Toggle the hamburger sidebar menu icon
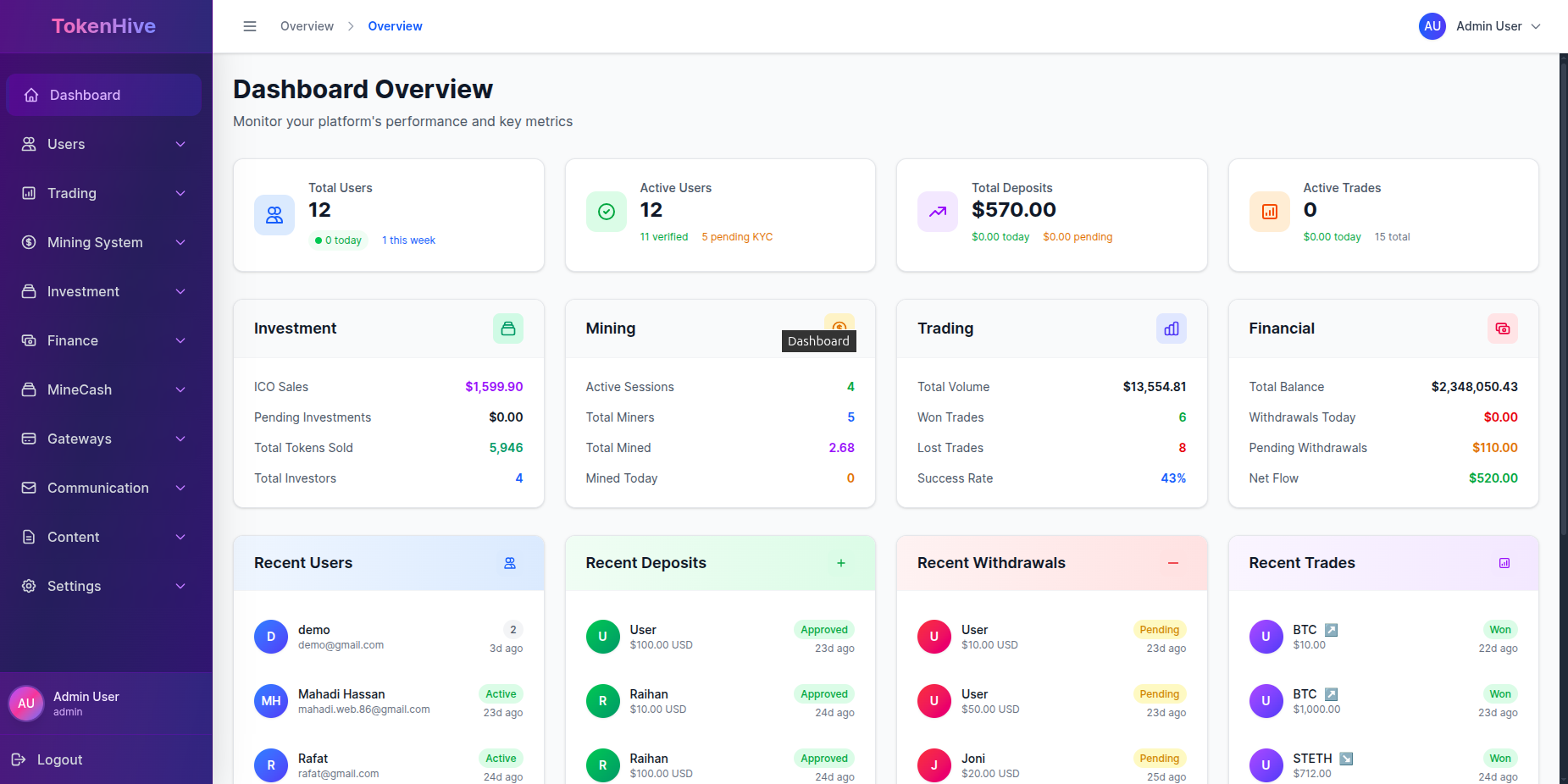1568x784 pixels. [x=250, y=26]
